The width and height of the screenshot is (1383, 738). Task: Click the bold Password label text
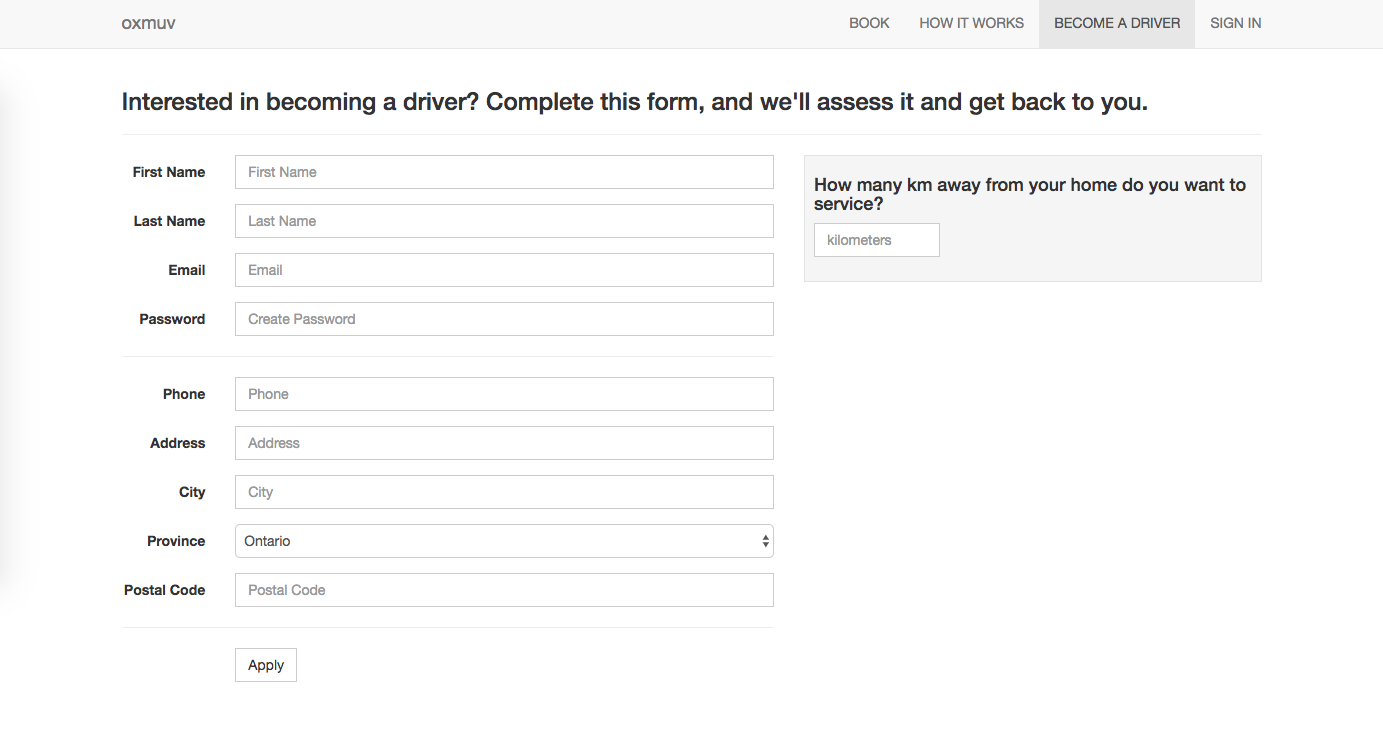tap(172, 319)
